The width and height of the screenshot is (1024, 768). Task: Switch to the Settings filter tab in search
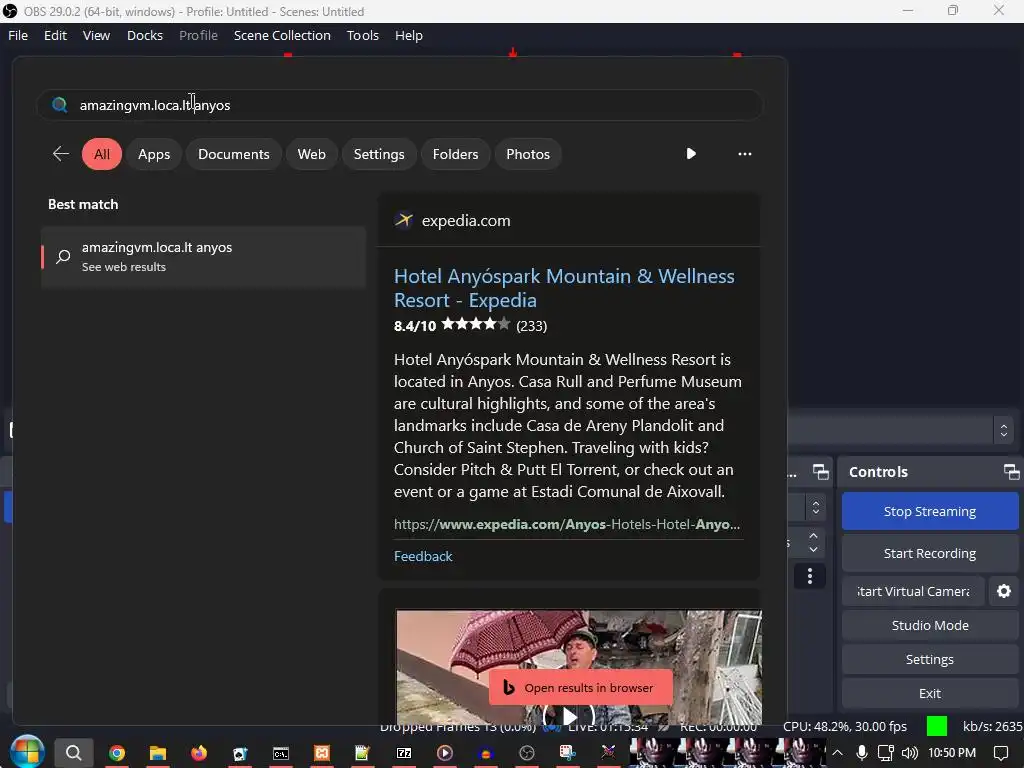click(x=379, y=154)
